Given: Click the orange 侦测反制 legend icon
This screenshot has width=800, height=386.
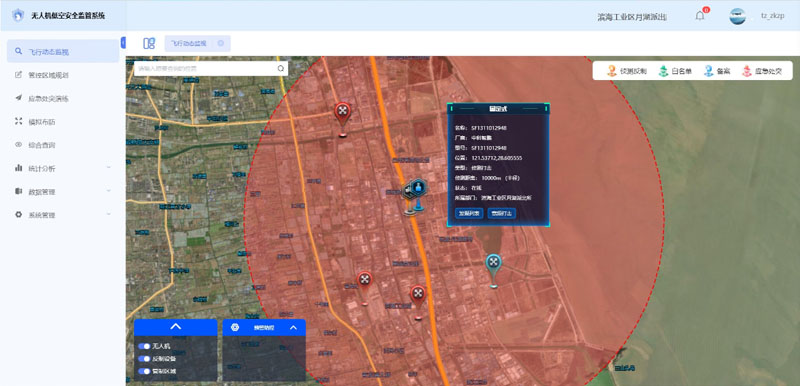Looking at the screenshot, I should 612,71.
